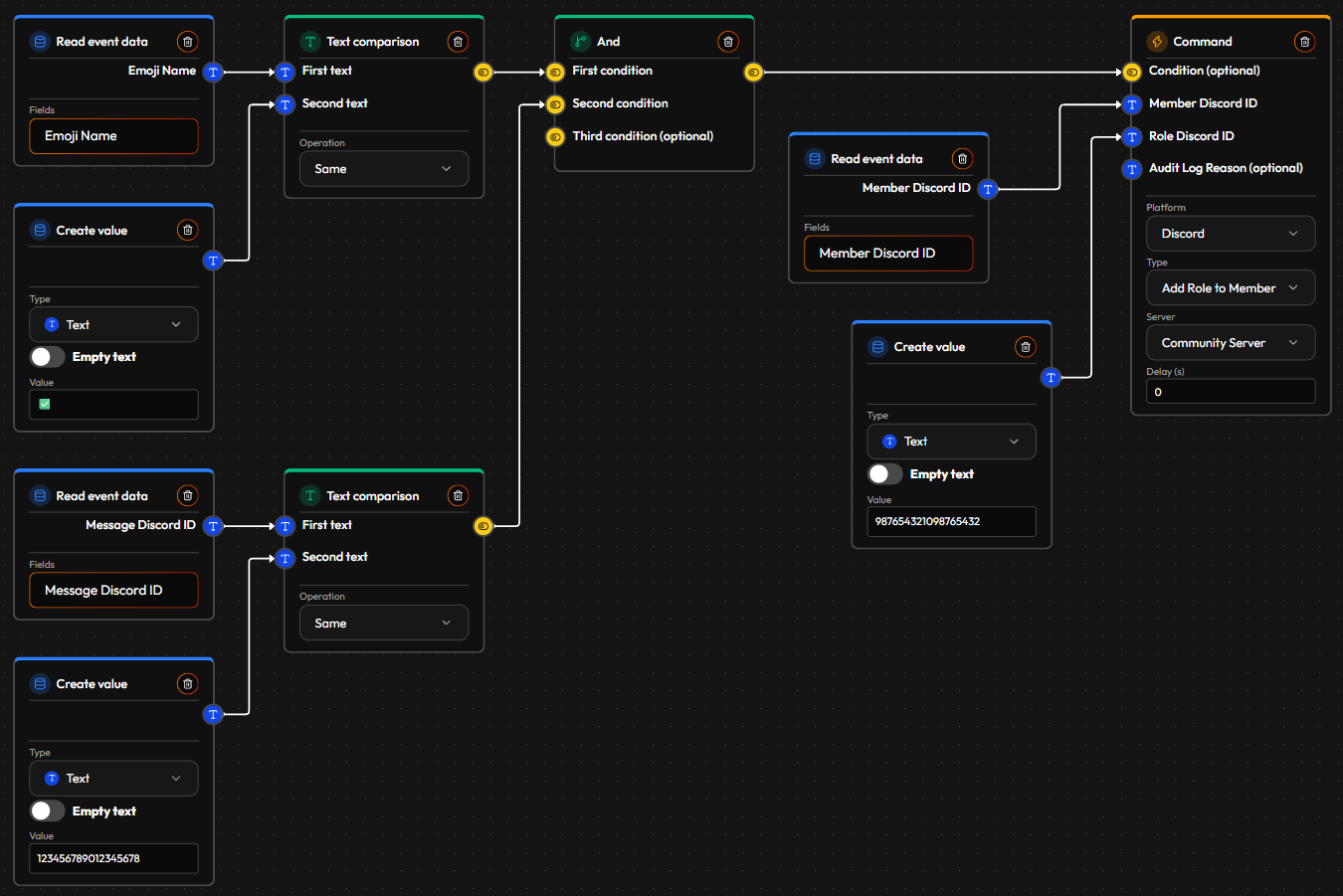Delete the Text comparison node fed by Message Discord ID

tap(457, 496)
